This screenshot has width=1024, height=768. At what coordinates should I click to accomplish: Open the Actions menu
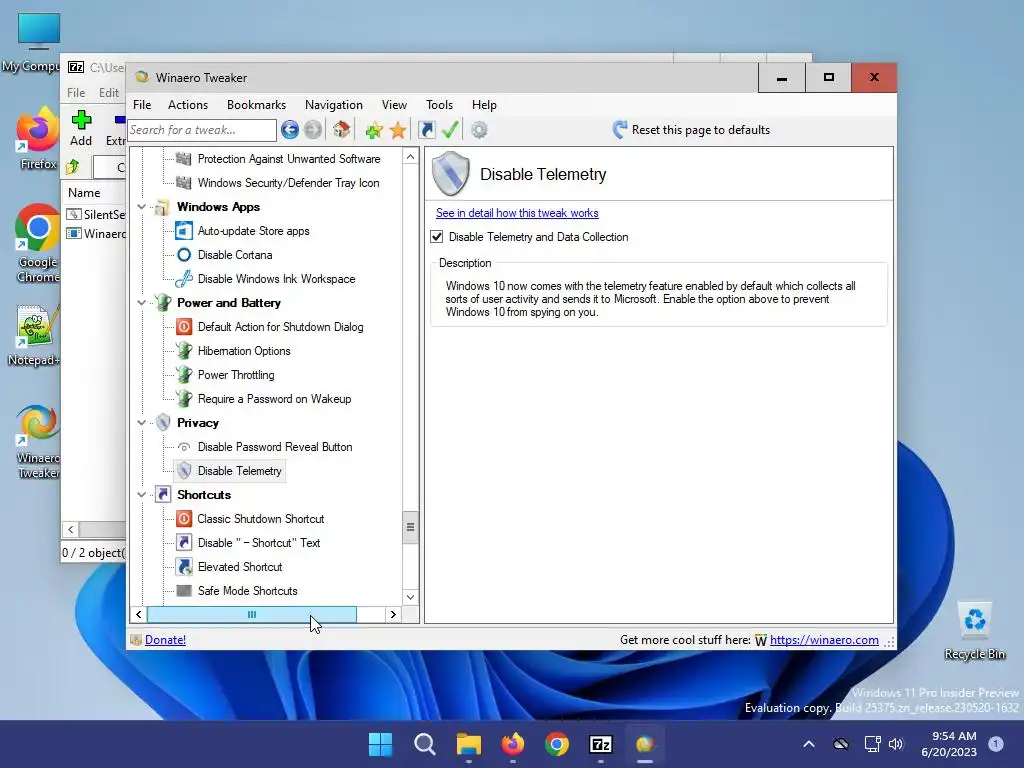coord(188,104)
